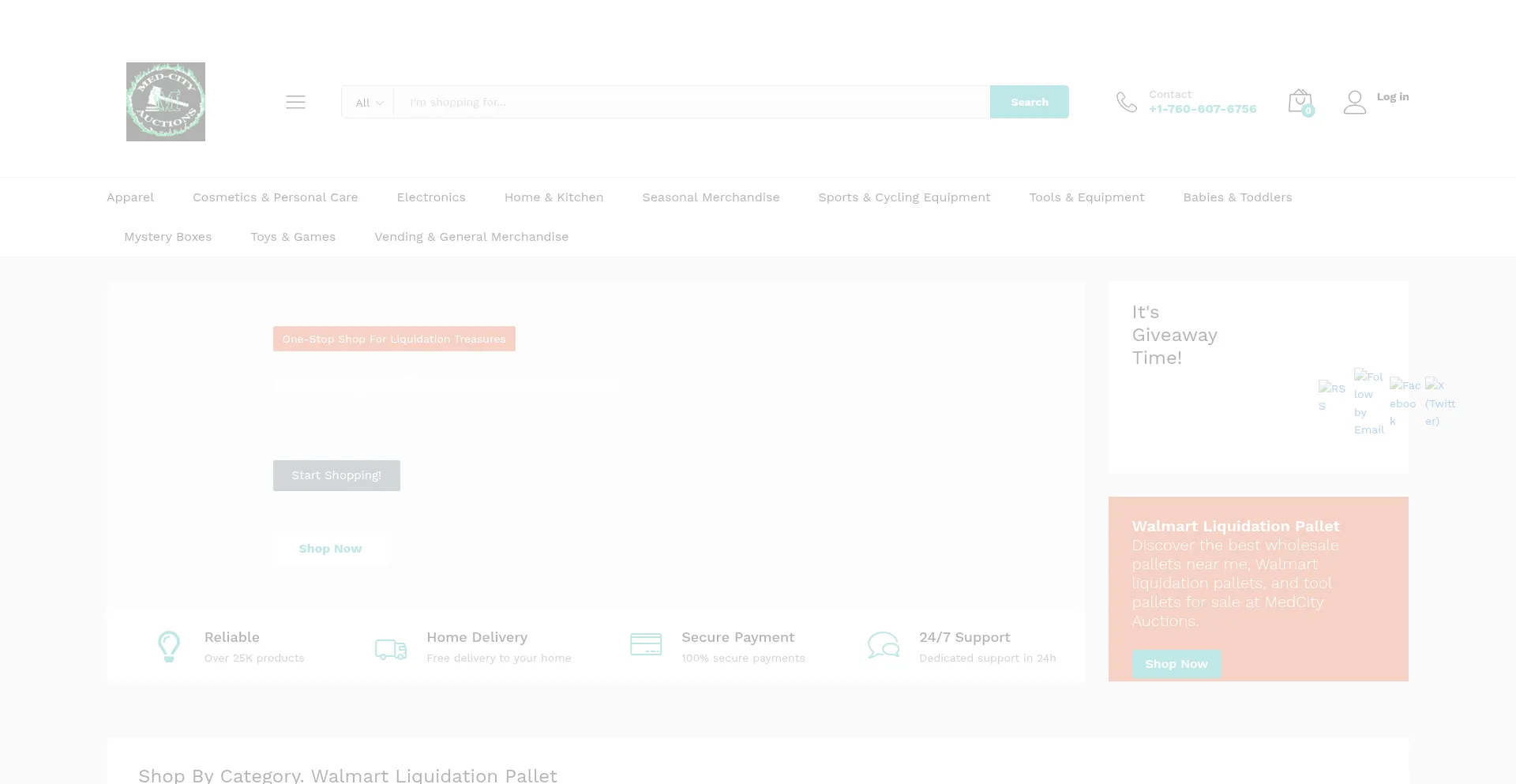Focus the "I'm shopping for..." search field
Screen dimensions: 1516x784
pos(691,103)
